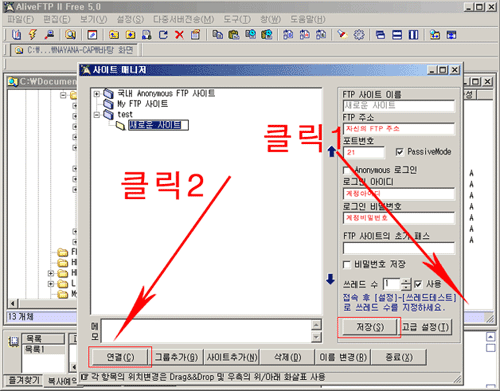Screen dimensions: 500x391
Task: Click the 로그인 아이디 input field
Action: (x=399, y=194)
